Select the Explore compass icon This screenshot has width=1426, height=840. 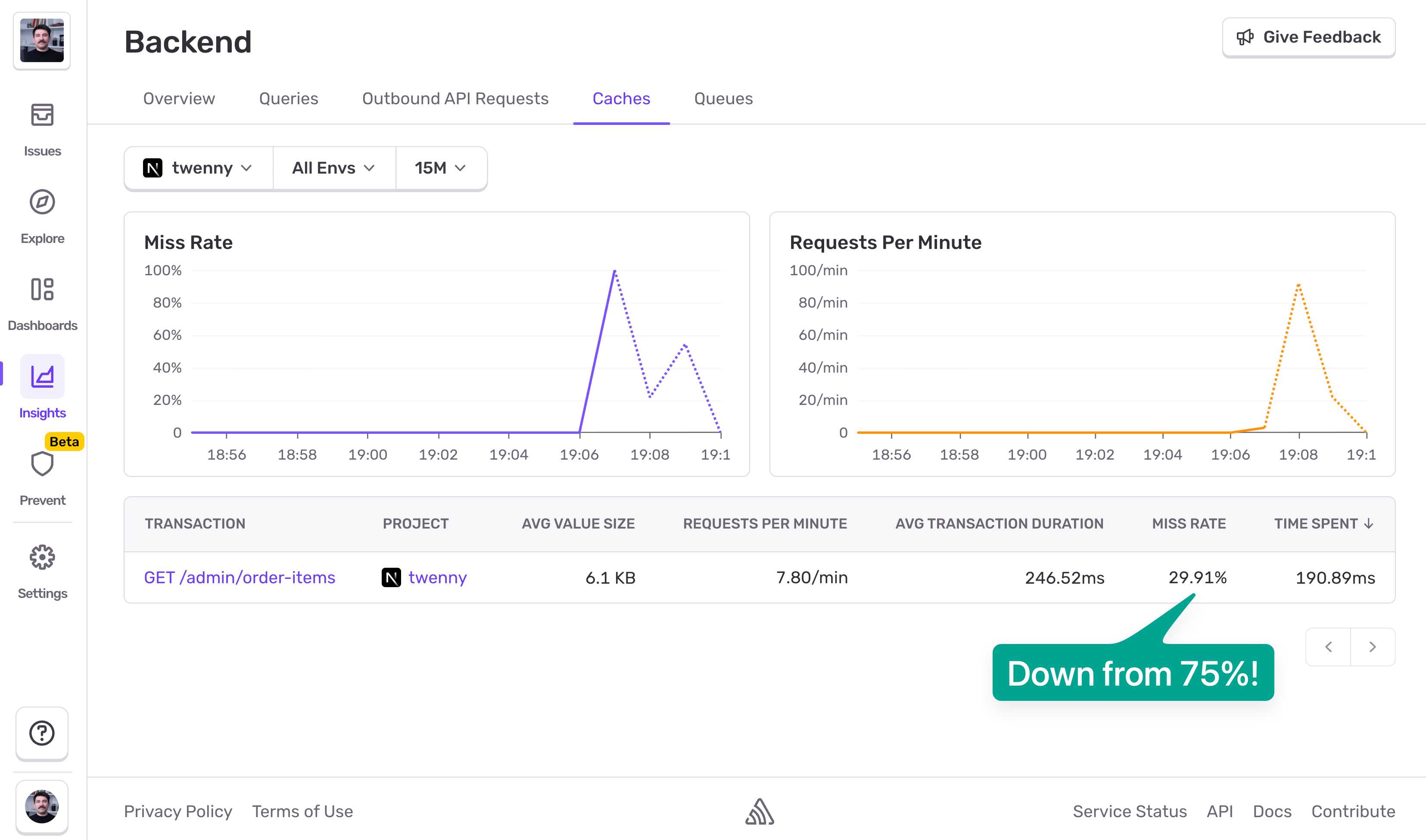(x=42, y=202)
